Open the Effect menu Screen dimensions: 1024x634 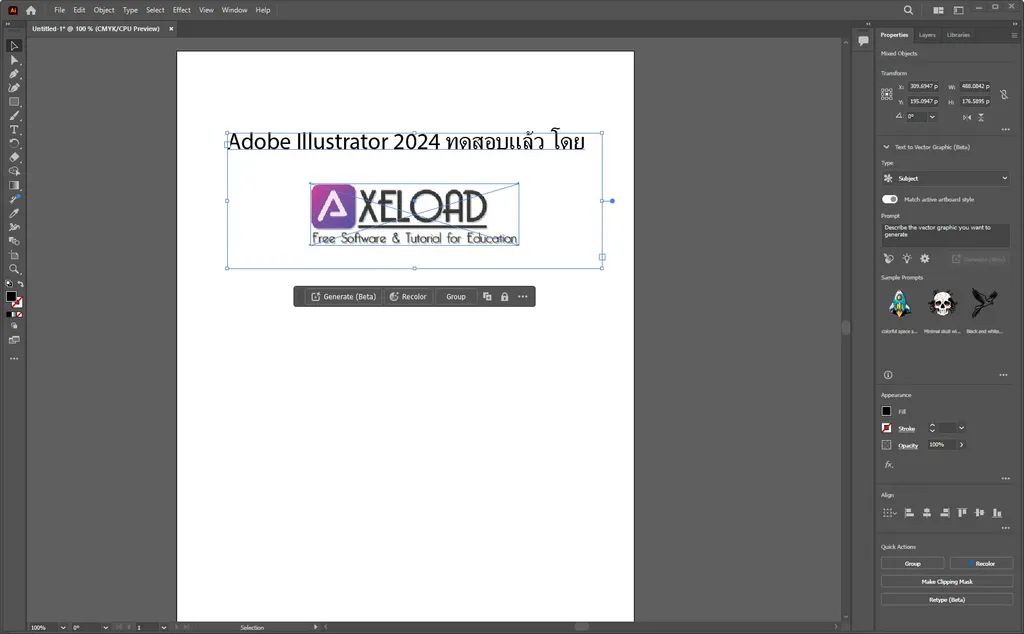click(x=182, y=10)
